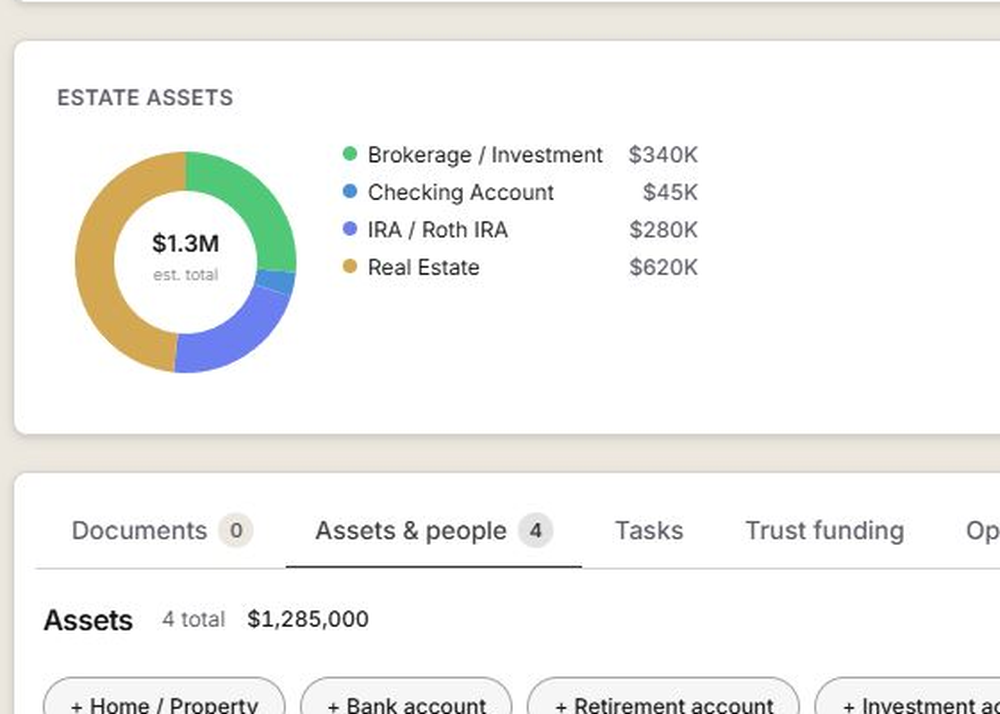Switch to the Tasks tab
The image size is (1000, 714).
[x=649, y=530]
